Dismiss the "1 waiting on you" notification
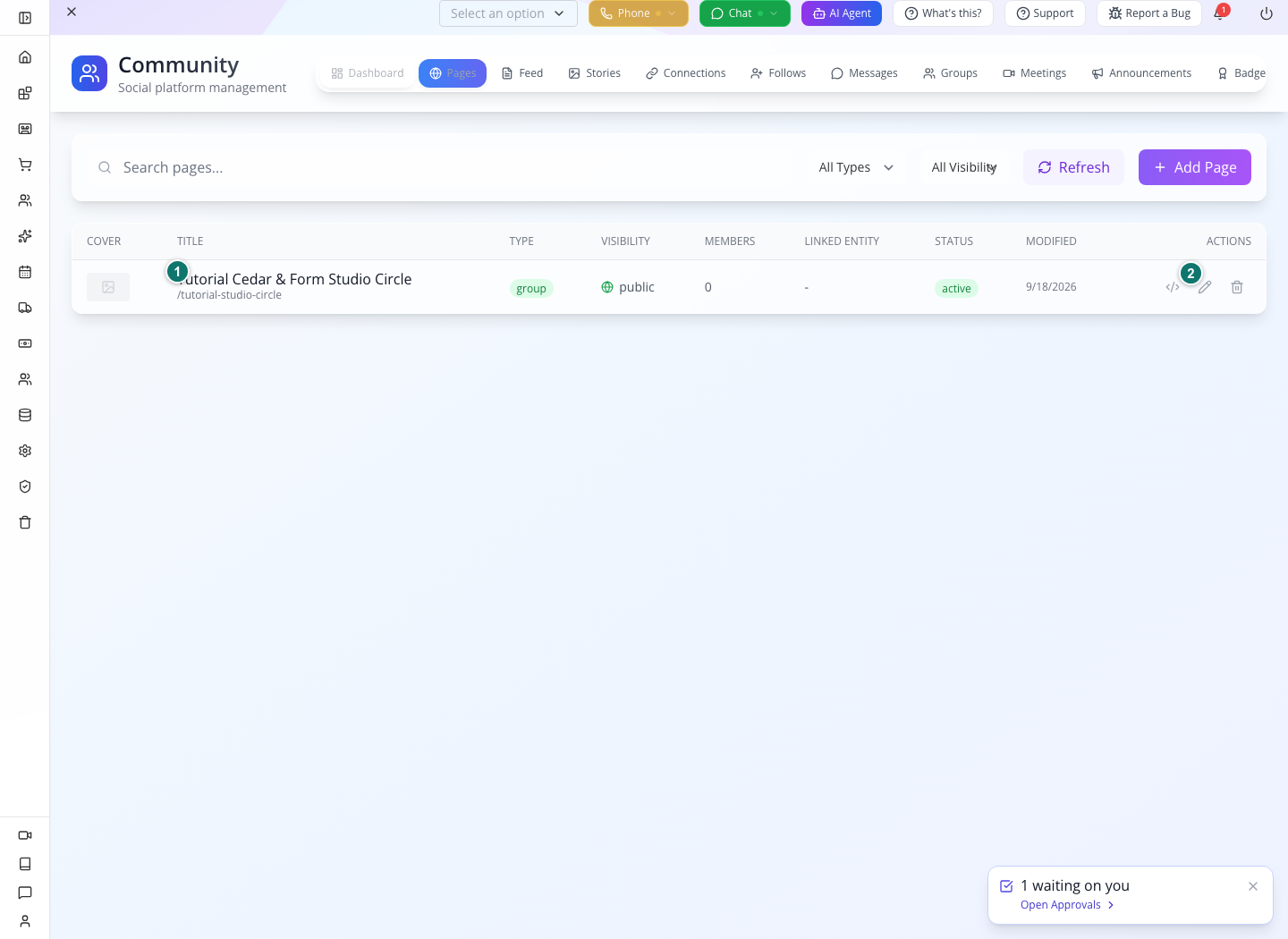The image size is (1288, 939). (x=1253, y=886)
